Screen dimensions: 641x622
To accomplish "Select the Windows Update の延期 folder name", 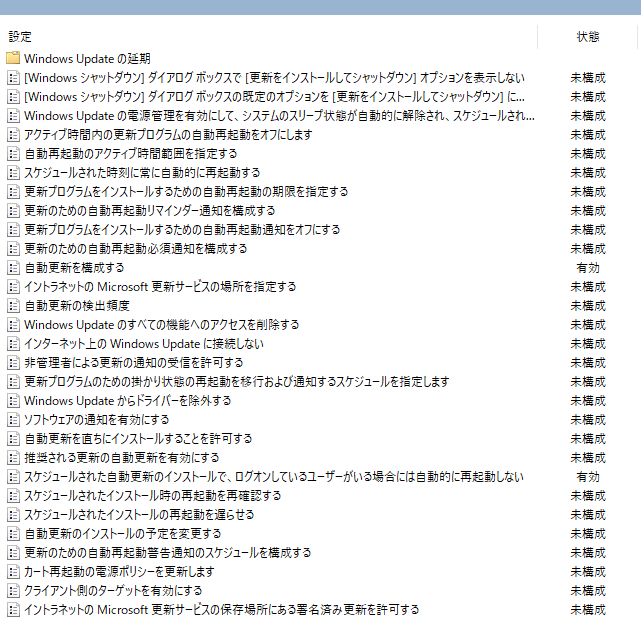I will 87,58.
